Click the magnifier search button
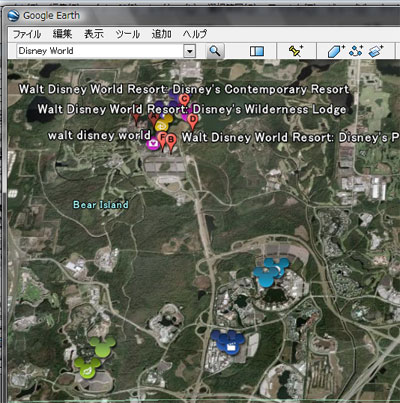 tap(215, 51)
